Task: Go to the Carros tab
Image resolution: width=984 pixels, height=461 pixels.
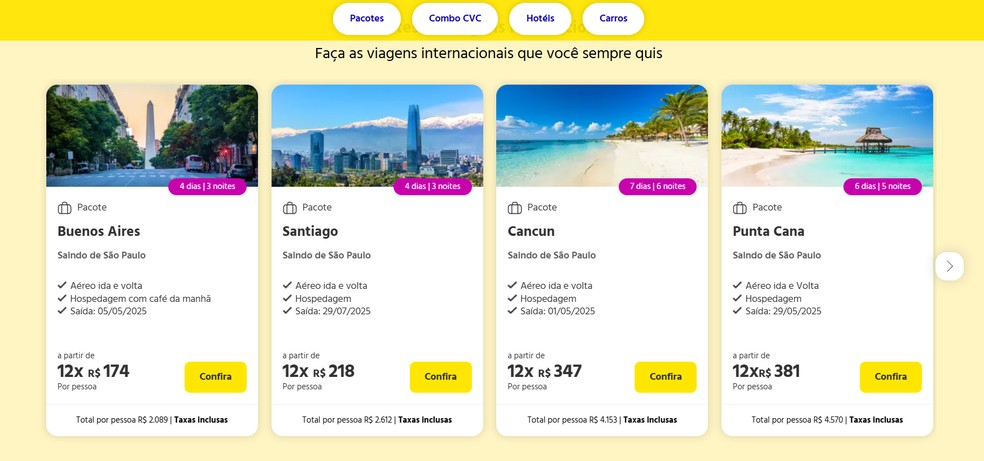Action: [x=613, y=18]
